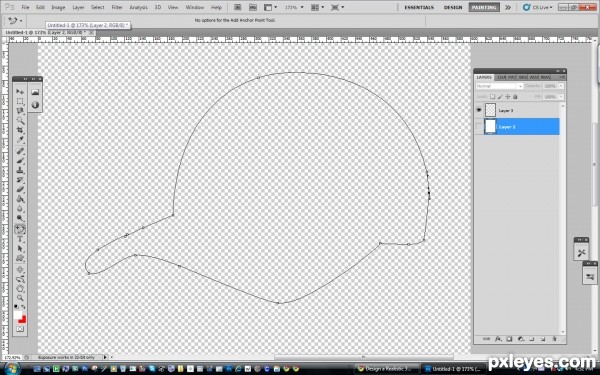The width and height of the screenshot is (600, 375).
Task: Open the Image menu
Action: (x=58, y=7)
